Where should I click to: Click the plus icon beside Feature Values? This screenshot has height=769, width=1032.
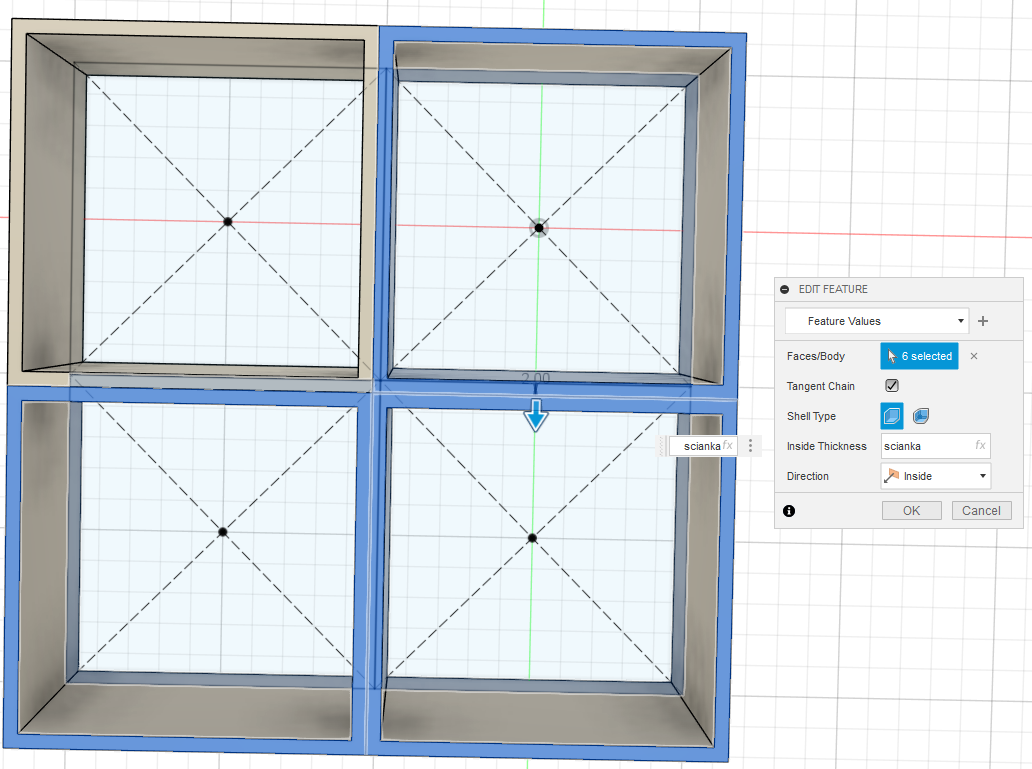pos(983,321)
